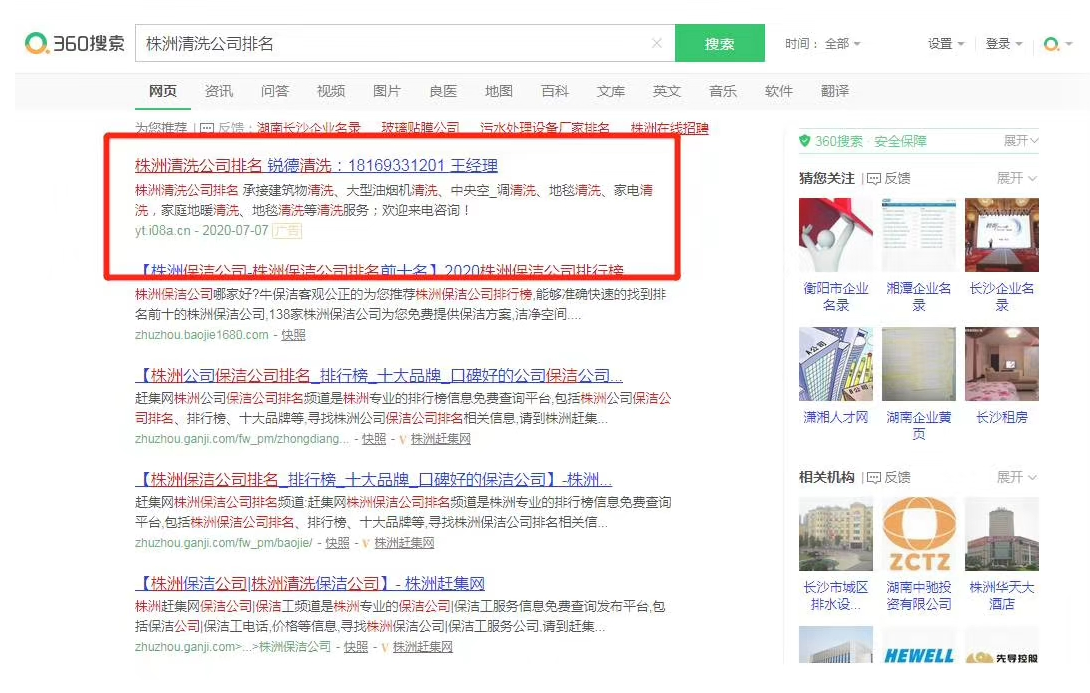Screen dimensions: 1090x693
Task: Click the 湖南长沙企业名录 suggestion link
Action: pyautogui.click(x=309, y=128)
